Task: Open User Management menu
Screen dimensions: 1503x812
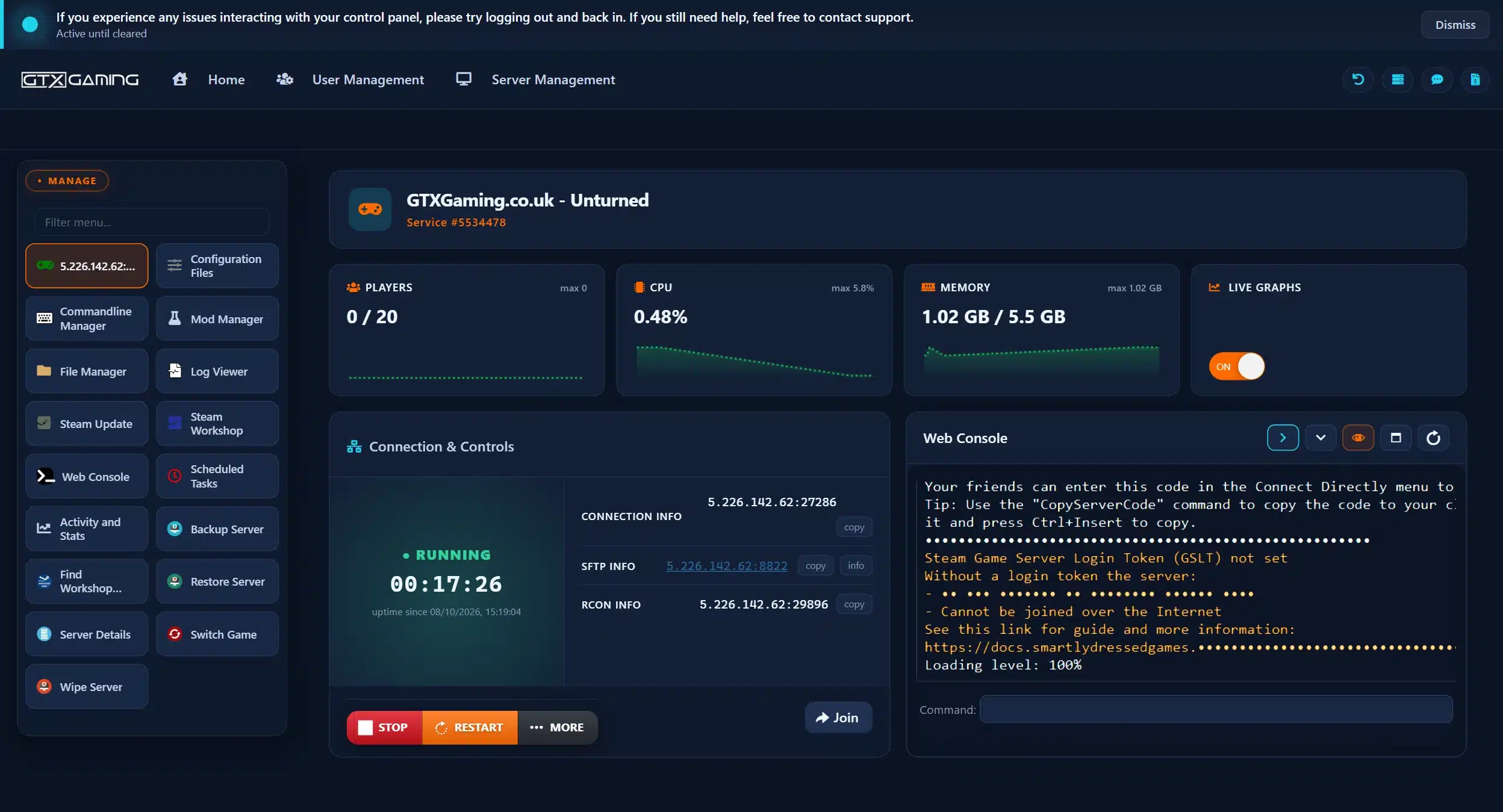Action: [x=350, y=79]
